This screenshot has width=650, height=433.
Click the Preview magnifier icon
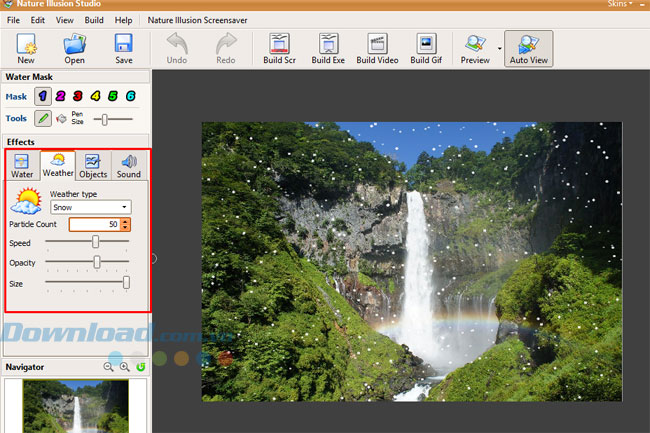[475, 44]
